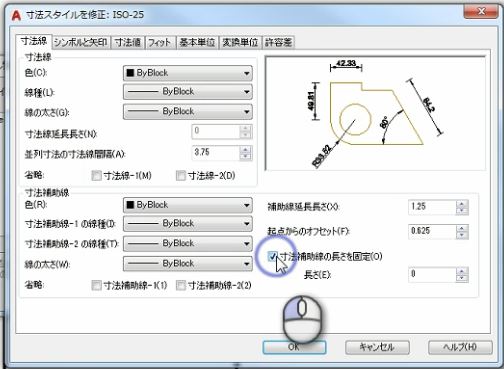
Task: Increase 並列寸法の寸法線間隔 with up arrow
Action: 246,150
